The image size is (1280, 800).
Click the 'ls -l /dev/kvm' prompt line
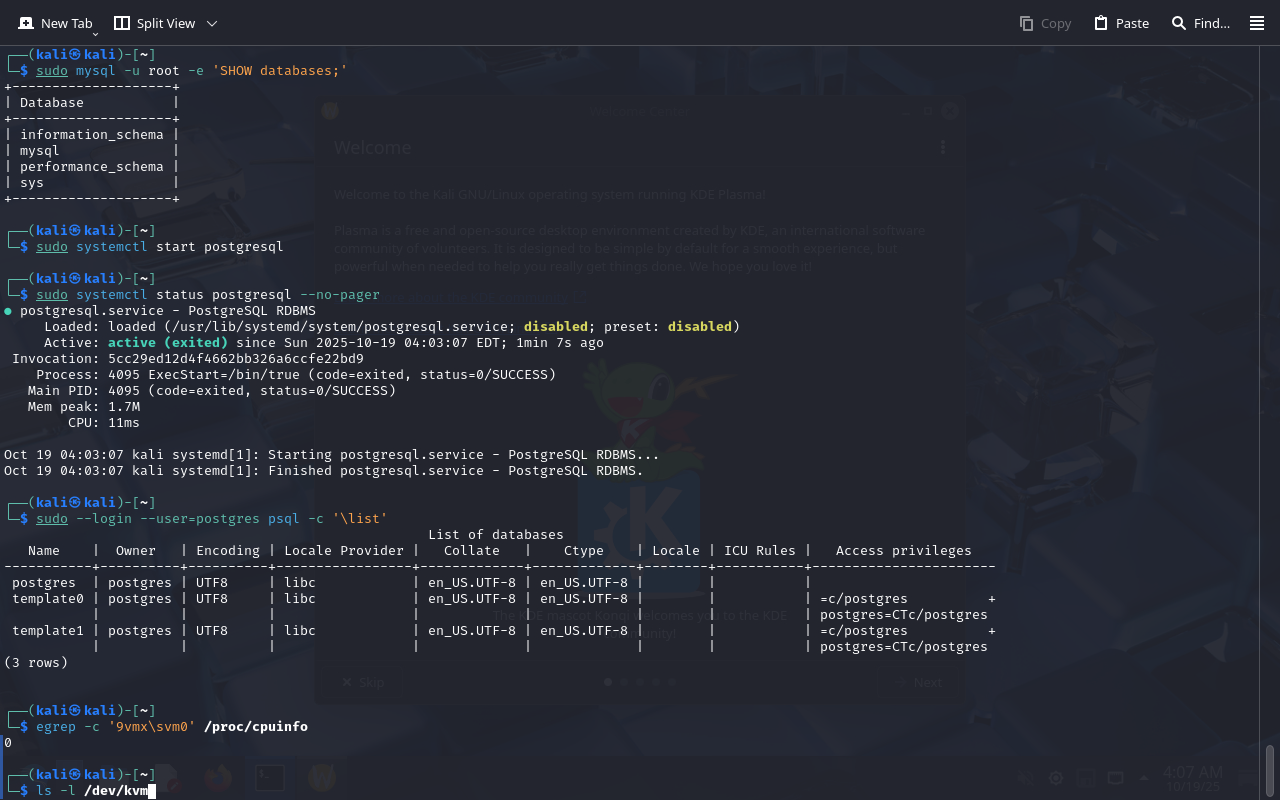[x=92, y=791]
